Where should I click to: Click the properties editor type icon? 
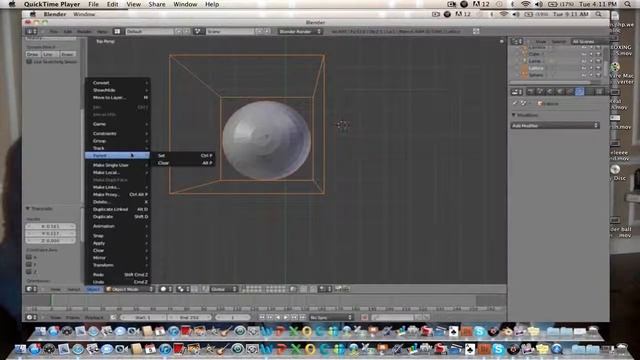(x=517, y=92)
